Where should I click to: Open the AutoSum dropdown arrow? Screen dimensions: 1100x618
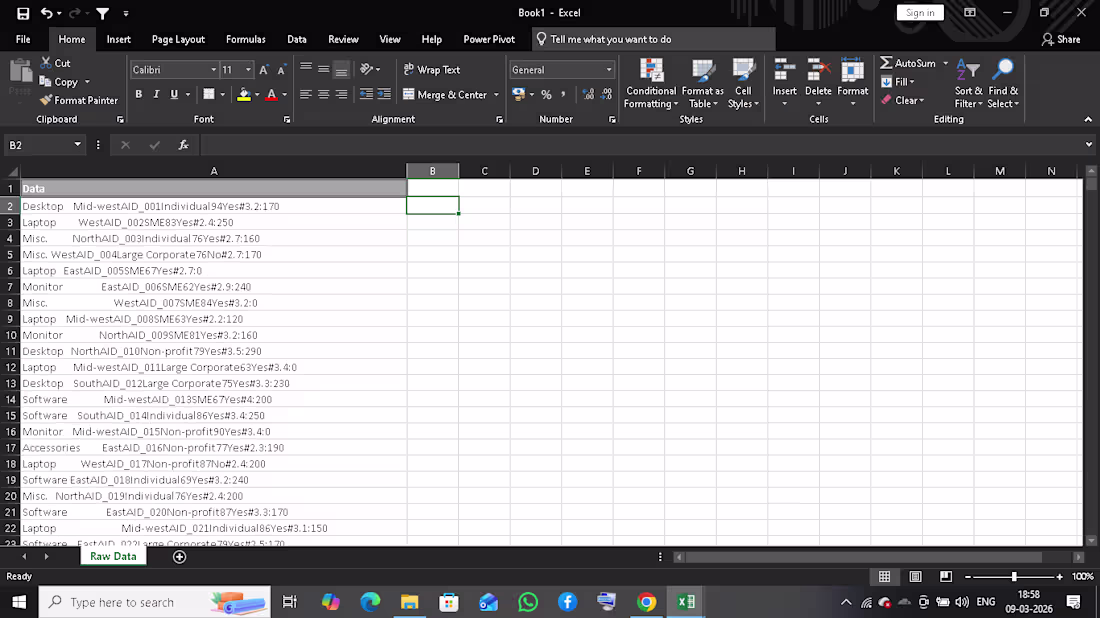tap(945, 63)
